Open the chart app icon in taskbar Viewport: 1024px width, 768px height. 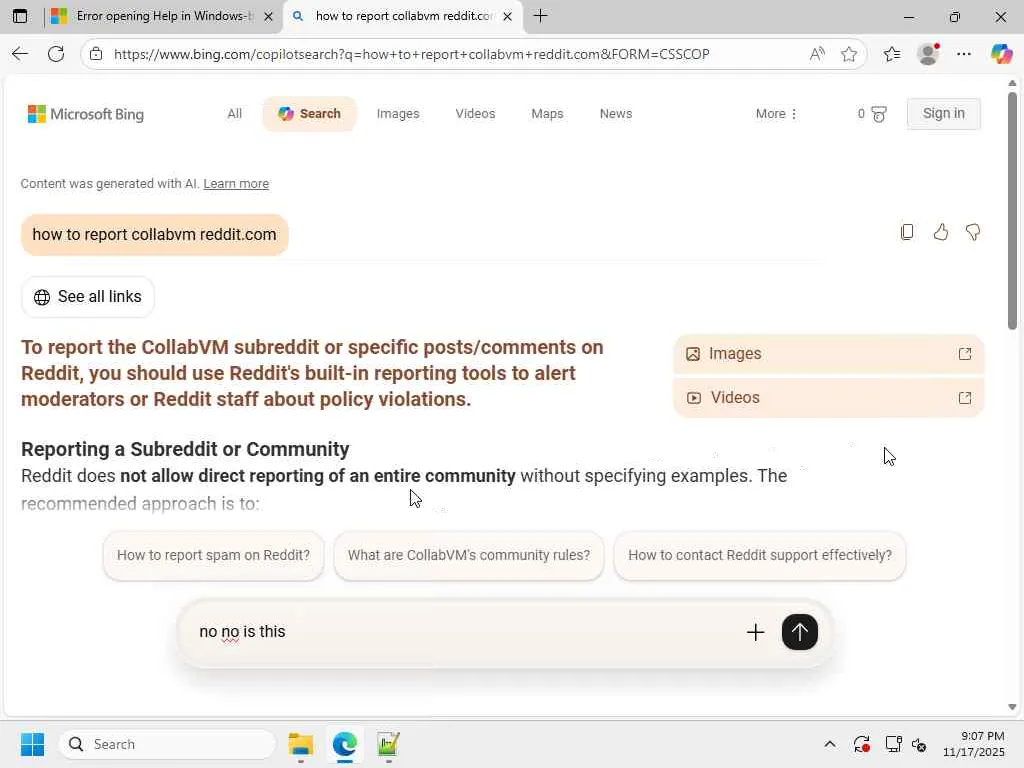pyautogui.click(x=388, y=744)
